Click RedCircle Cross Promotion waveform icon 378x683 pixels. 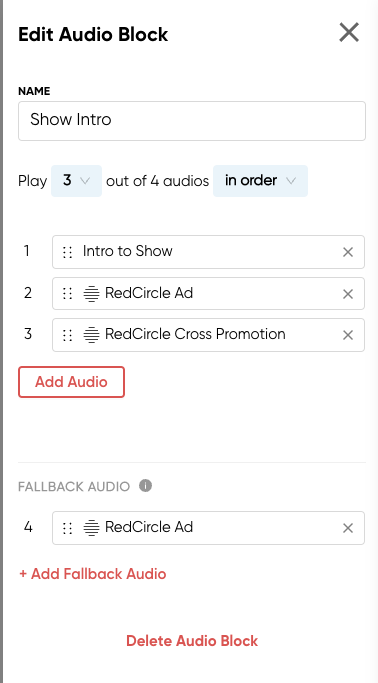pyautogui.click(x=91, y=335)
